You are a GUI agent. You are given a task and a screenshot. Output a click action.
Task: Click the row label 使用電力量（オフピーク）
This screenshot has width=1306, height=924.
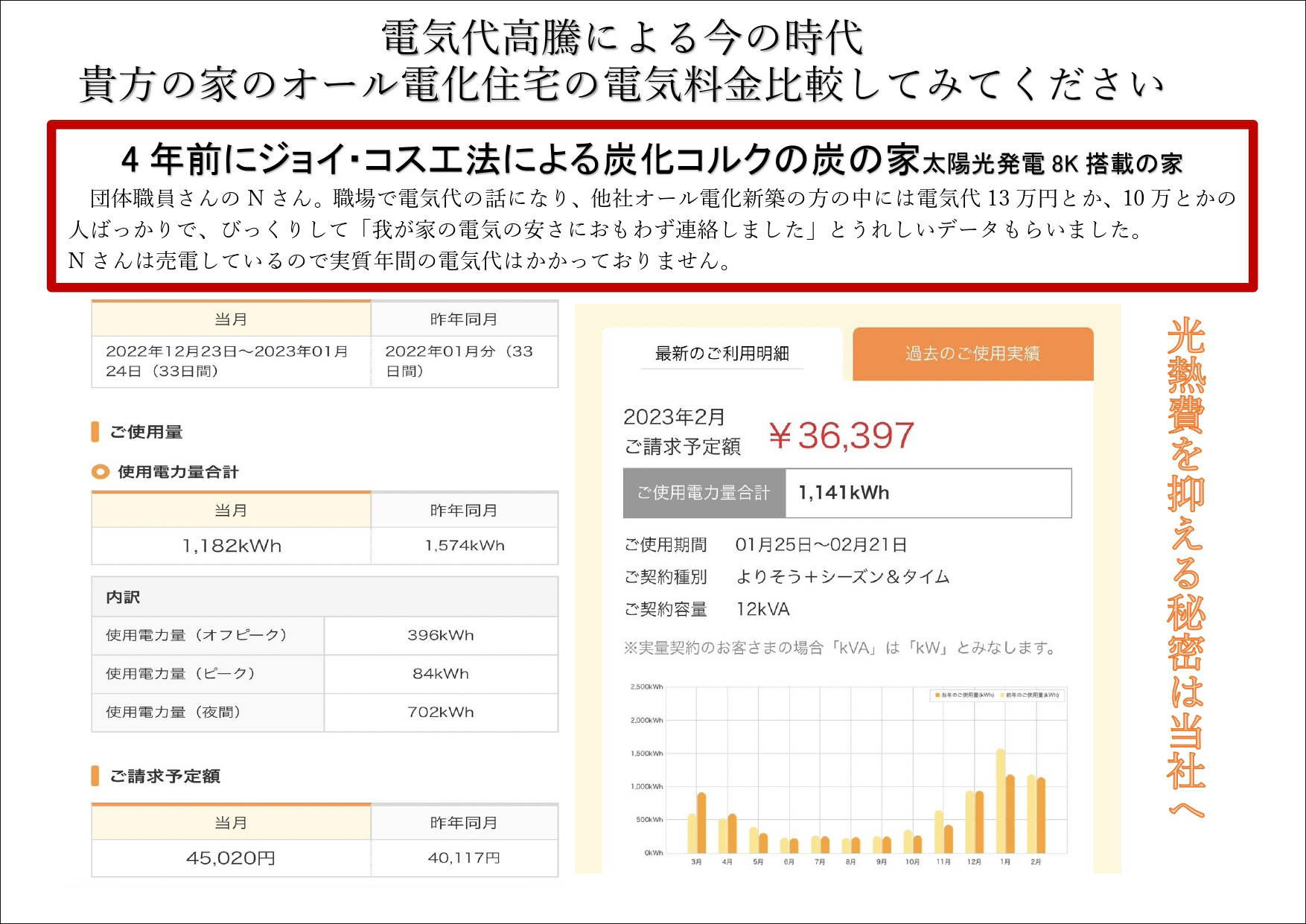point(196,635)
